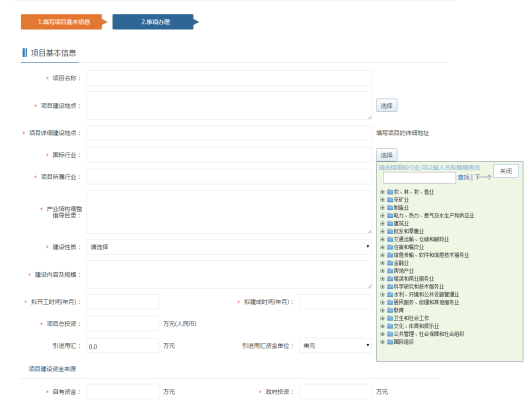Select step 1.填写项目基本信息 tab
Image resolution: width=531 pixels, height=404 pixels.
[x=64, y=22]
